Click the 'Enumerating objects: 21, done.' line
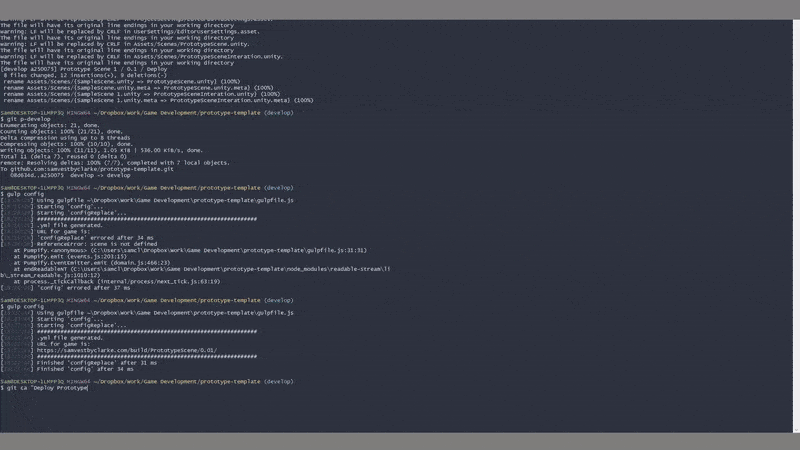 point(50,125)
